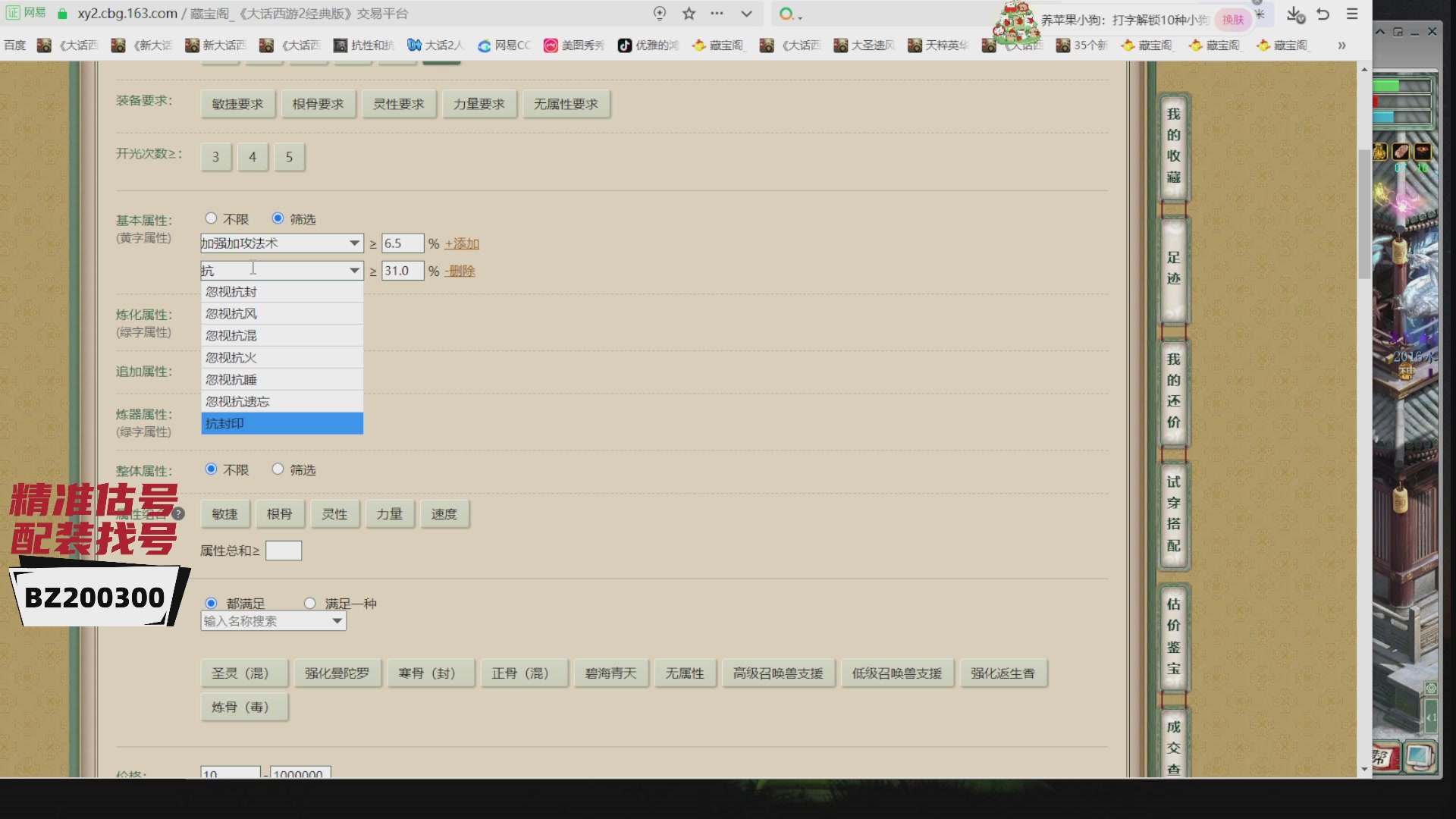Open the browser downloads icon

pos(1294,14)
